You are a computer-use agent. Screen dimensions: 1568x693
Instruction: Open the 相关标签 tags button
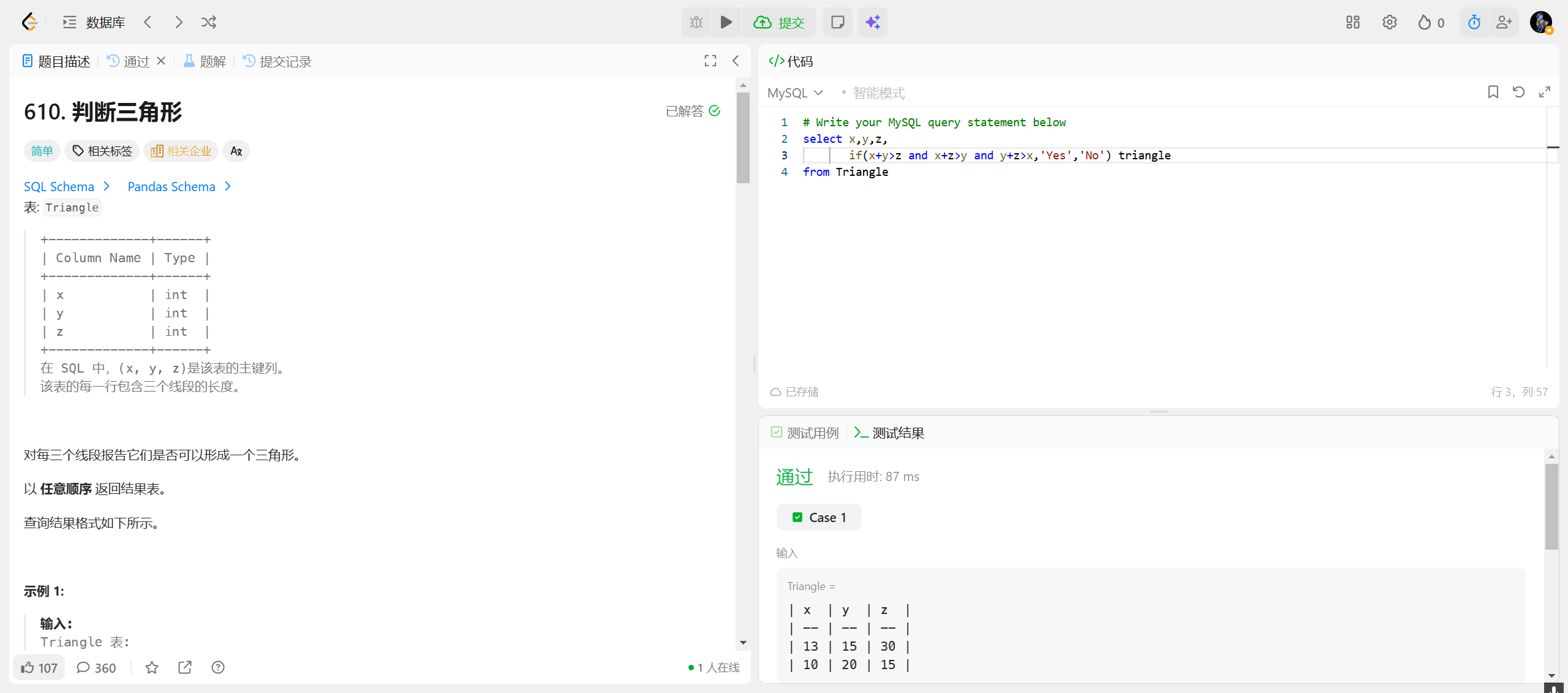pos(102,151)
